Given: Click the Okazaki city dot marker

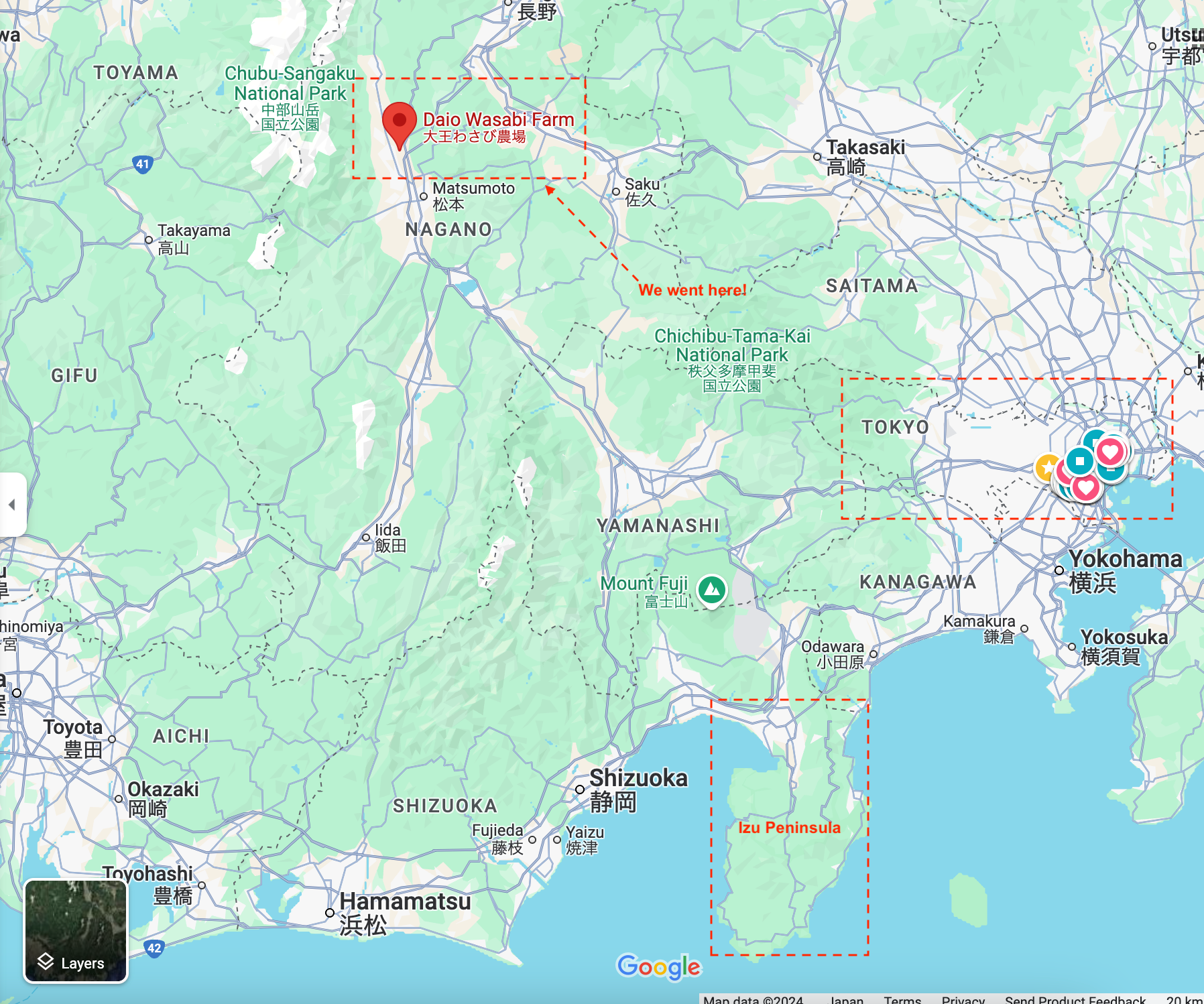Looking at the screenshot, I should click(119, 799).
